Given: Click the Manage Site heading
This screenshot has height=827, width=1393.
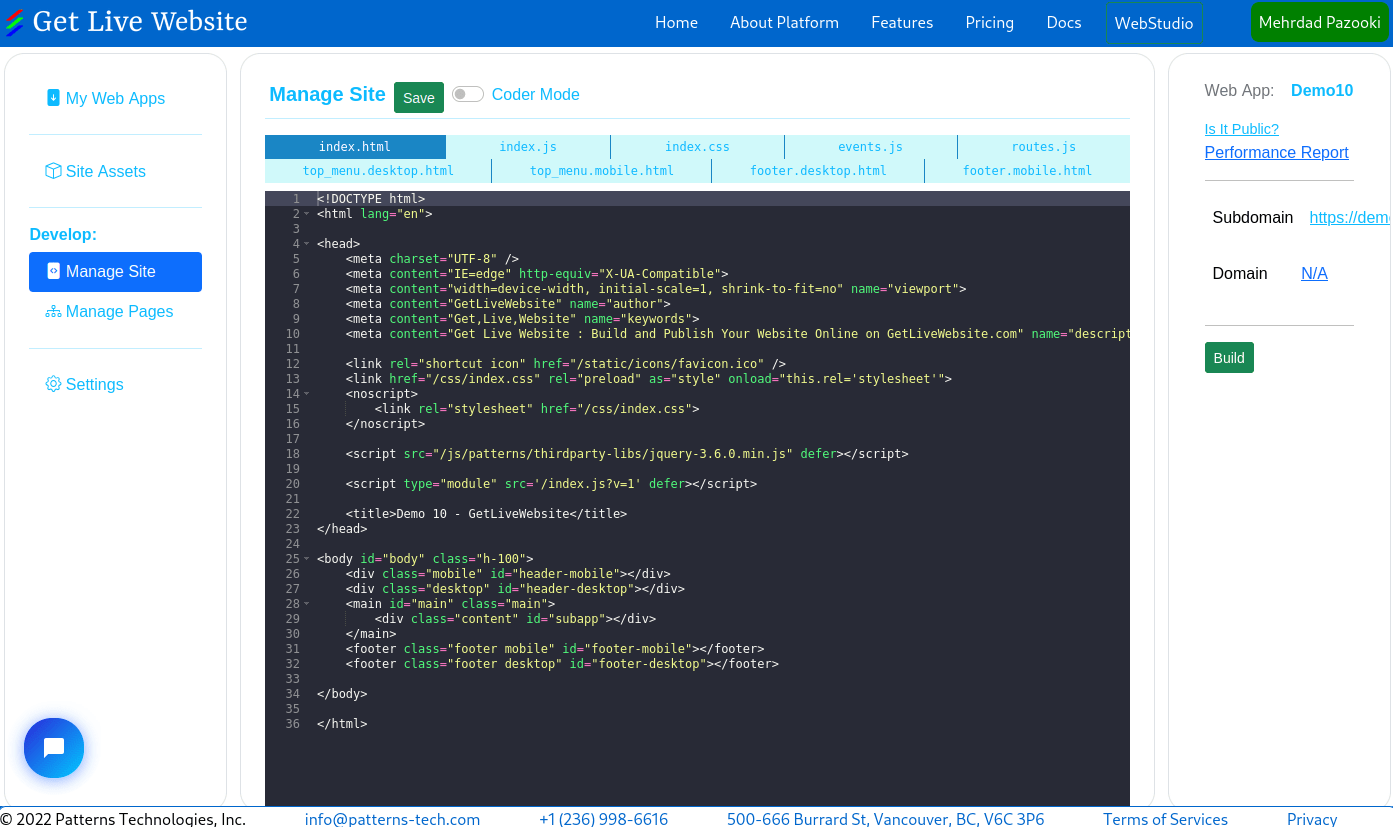Looking at the screenshot, I should (x=327, y=94).
